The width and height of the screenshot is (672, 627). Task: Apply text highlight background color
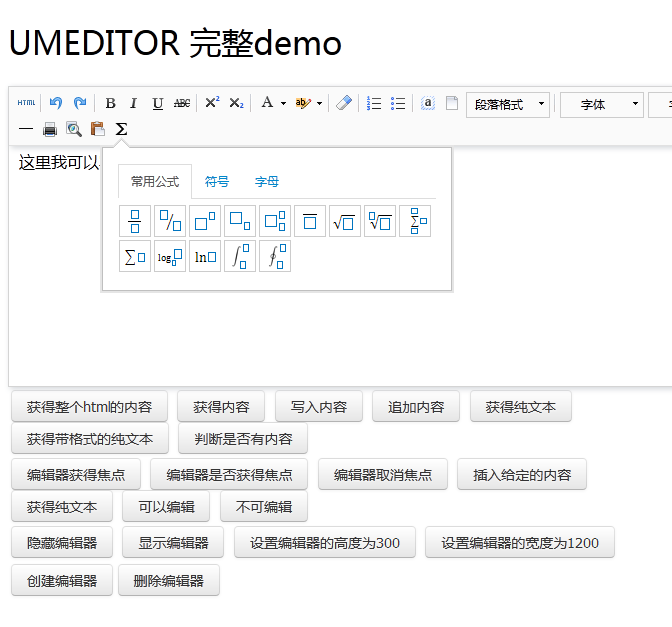303,103
